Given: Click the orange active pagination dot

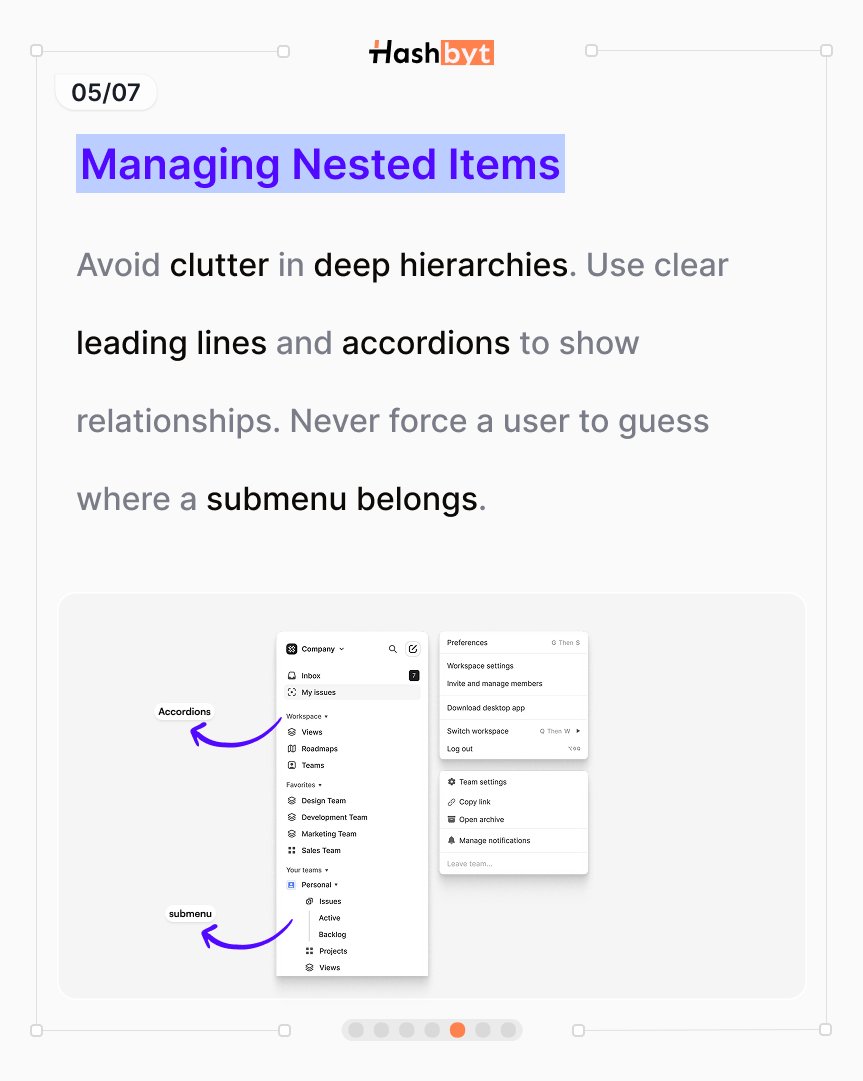Looking at the screenshot, I should click(457, 1030).
